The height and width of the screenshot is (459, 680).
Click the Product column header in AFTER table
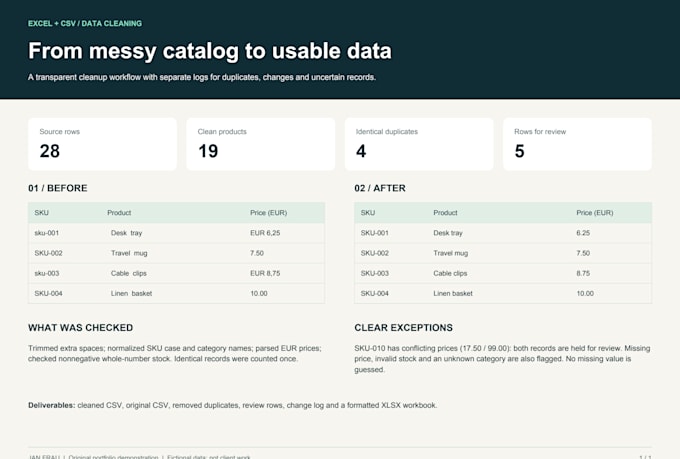click(445, 213)
